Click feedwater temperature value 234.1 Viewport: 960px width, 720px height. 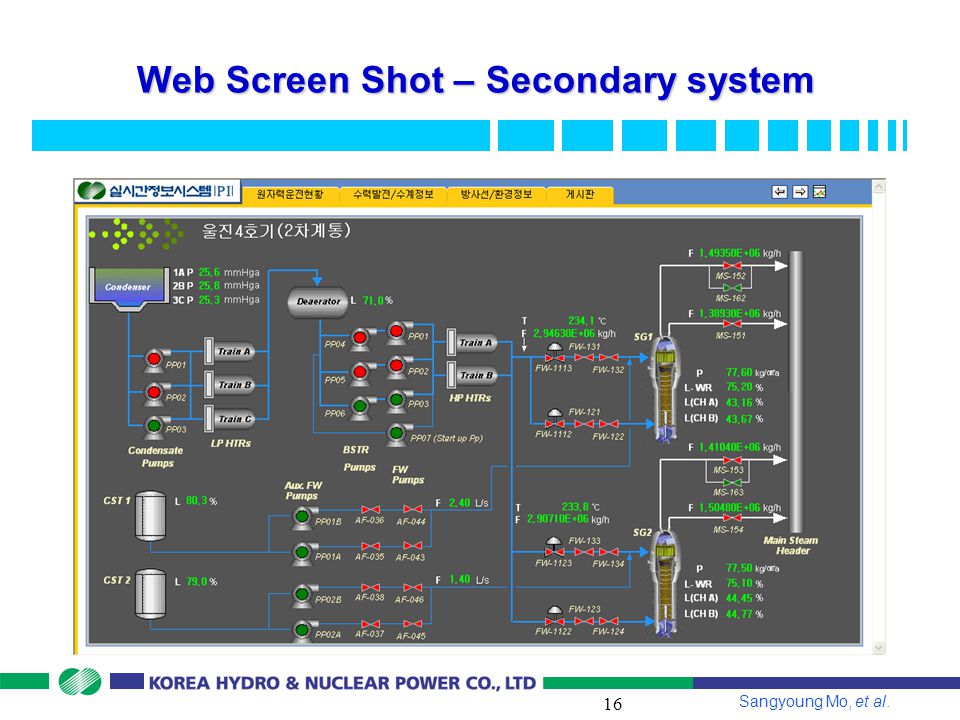click(x=581, y=320)
